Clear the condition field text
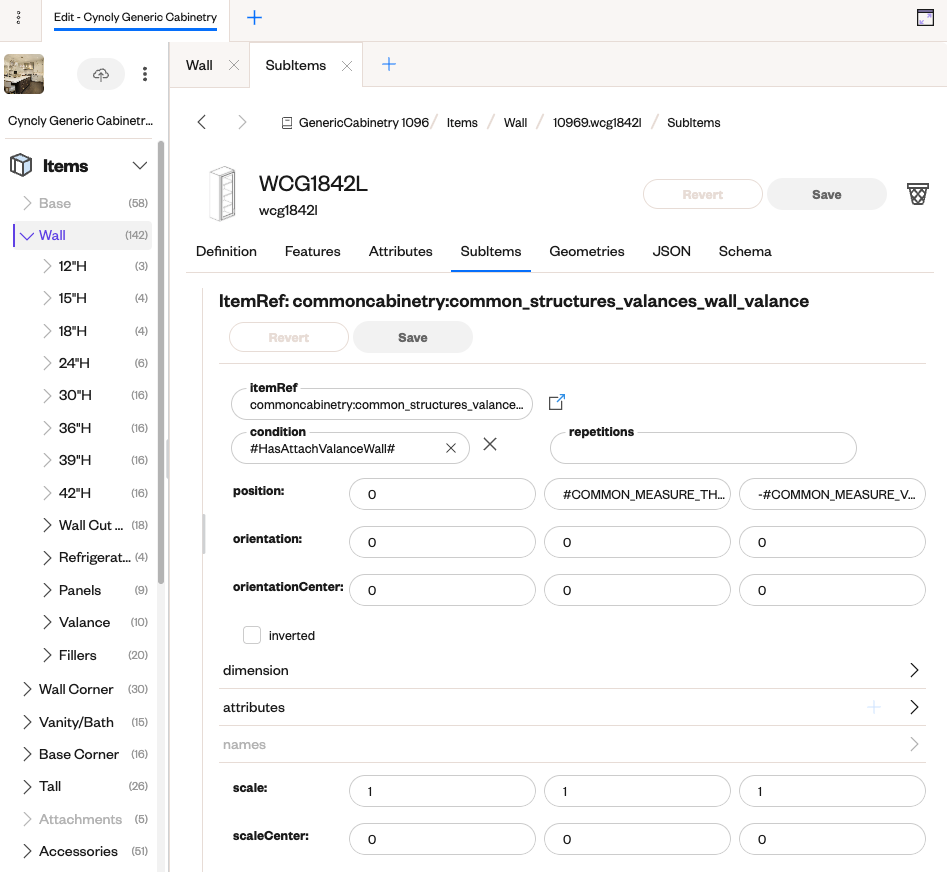The height and width of the screenshot is (872, 947). click(451, 448)
